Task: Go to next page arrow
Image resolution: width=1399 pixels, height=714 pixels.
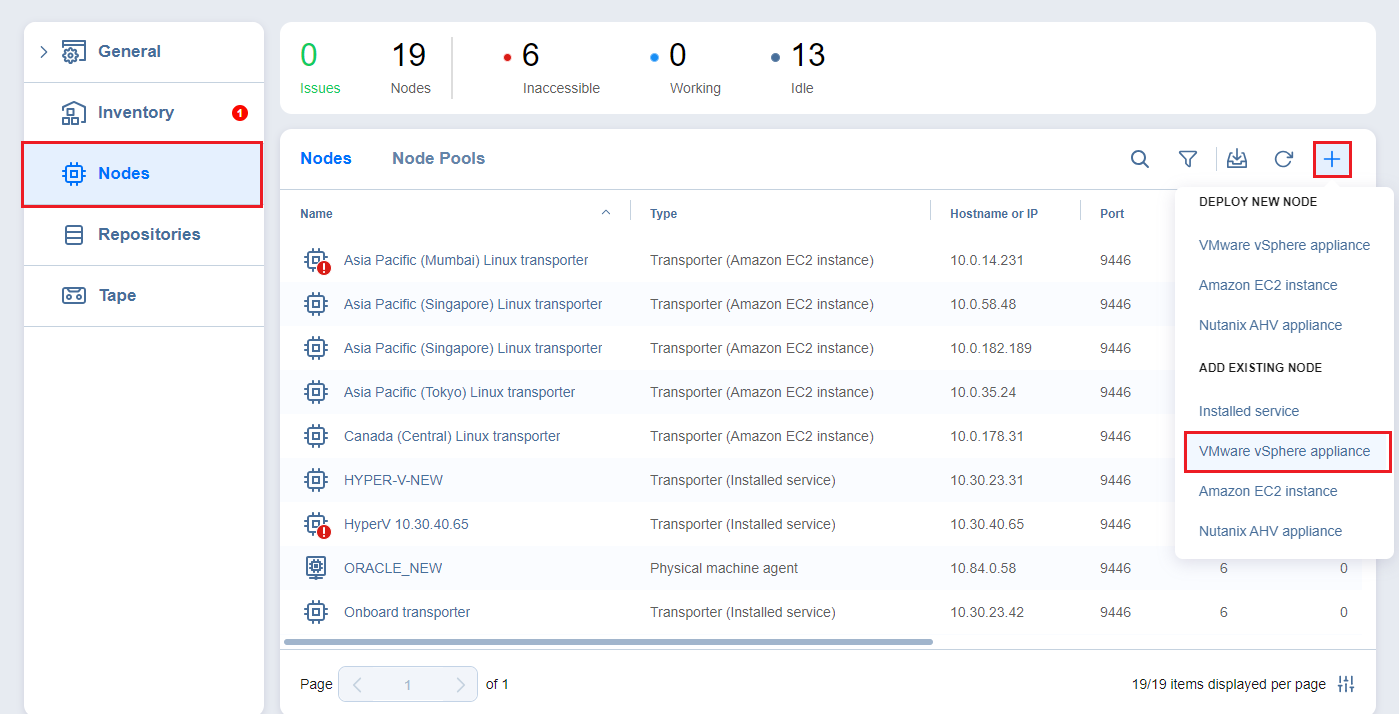Action: [x=460, y=685]
